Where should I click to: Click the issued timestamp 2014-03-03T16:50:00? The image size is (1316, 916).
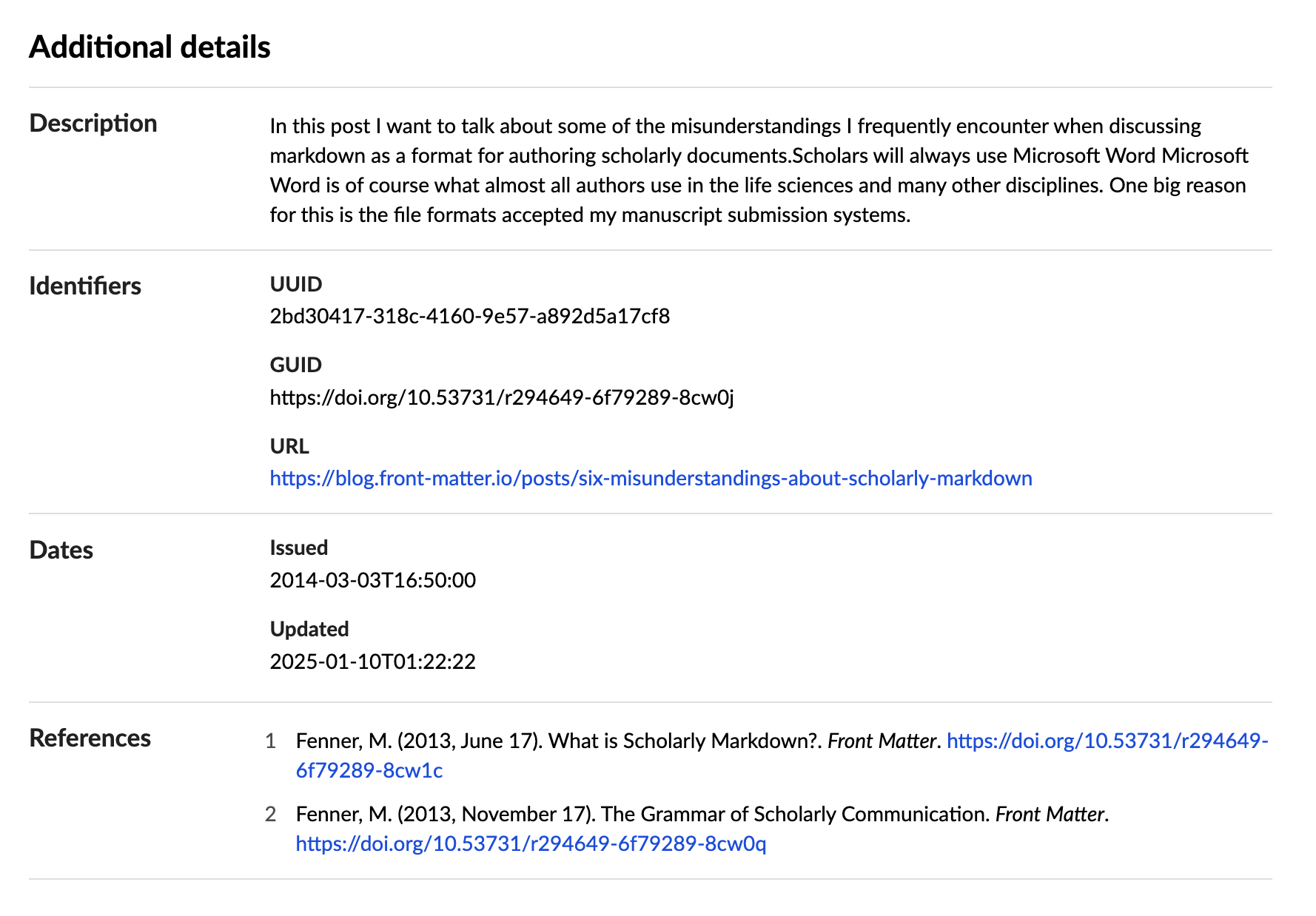pos(372,580)
